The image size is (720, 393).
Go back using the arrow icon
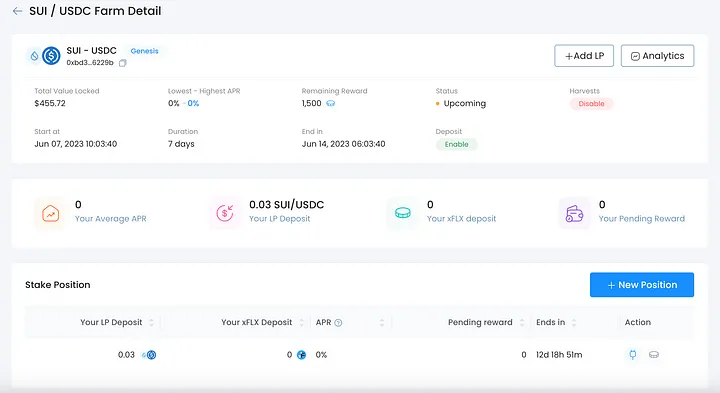17,11
